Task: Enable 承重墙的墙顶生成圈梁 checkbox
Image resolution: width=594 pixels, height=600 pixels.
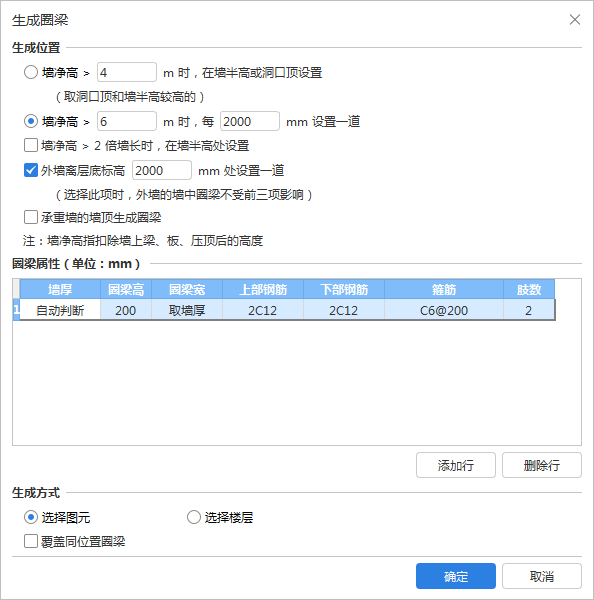Action: pyautogui.click(x=31, y=217)
